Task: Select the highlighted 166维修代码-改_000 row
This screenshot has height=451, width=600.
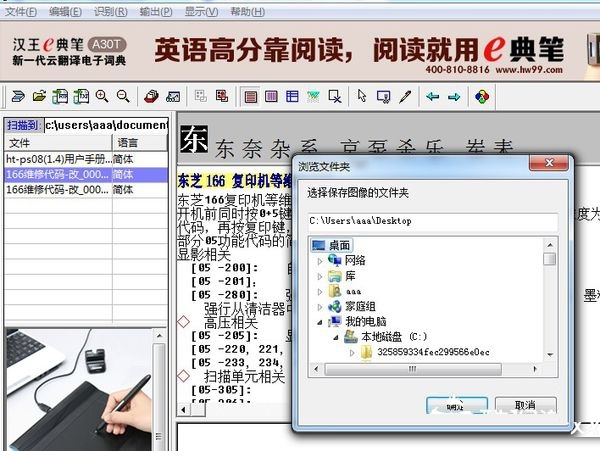Action: (86, 175)
